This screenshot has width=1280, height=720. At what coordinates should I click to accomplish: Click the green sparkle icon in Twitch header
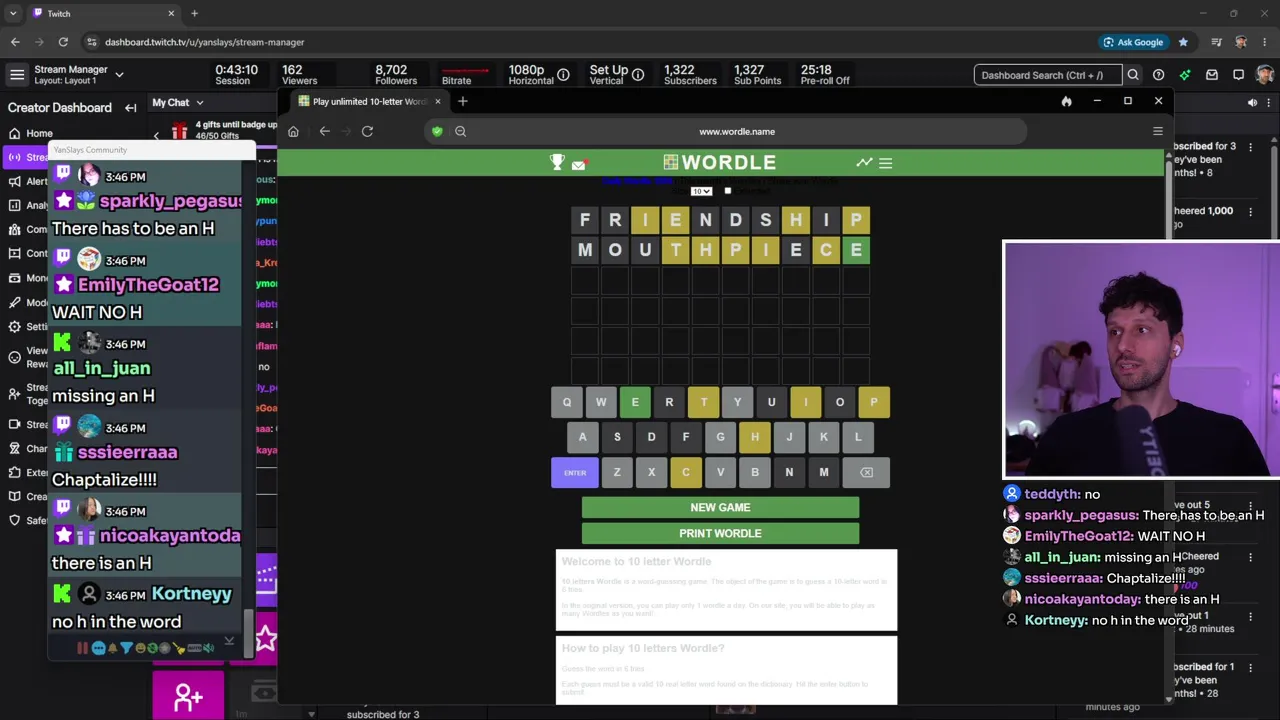[1185, 75]
